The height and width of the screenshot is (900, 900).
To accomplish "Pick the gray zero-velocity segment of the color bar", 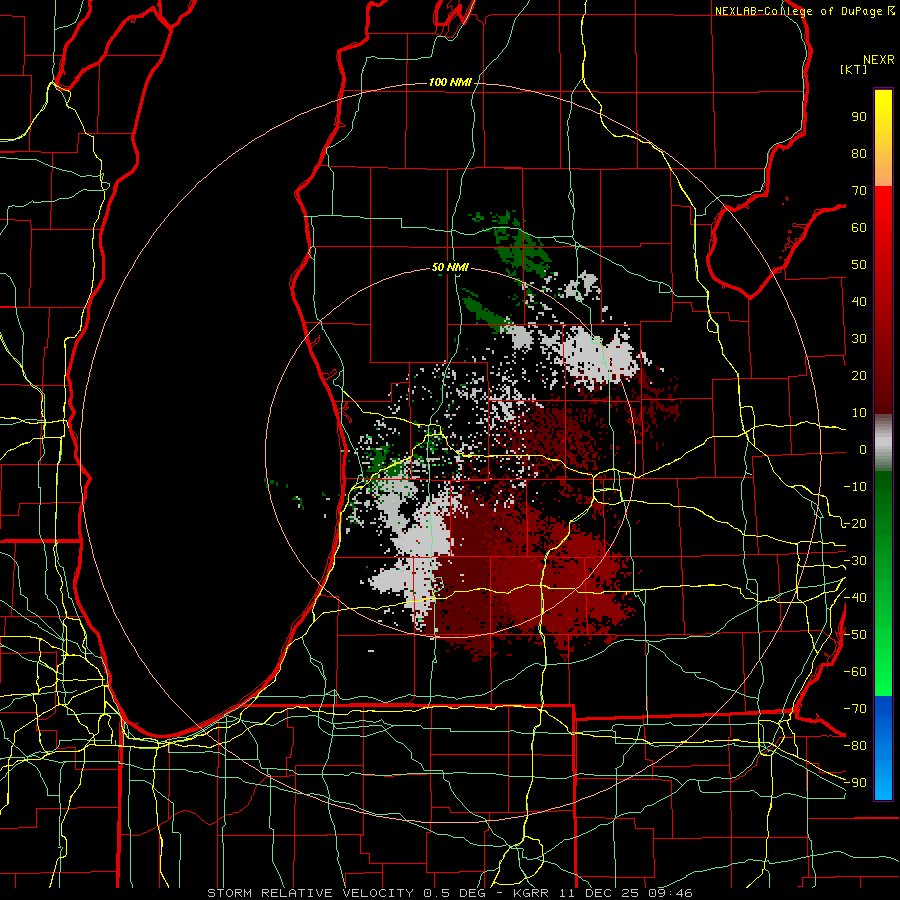I will 883,443.
